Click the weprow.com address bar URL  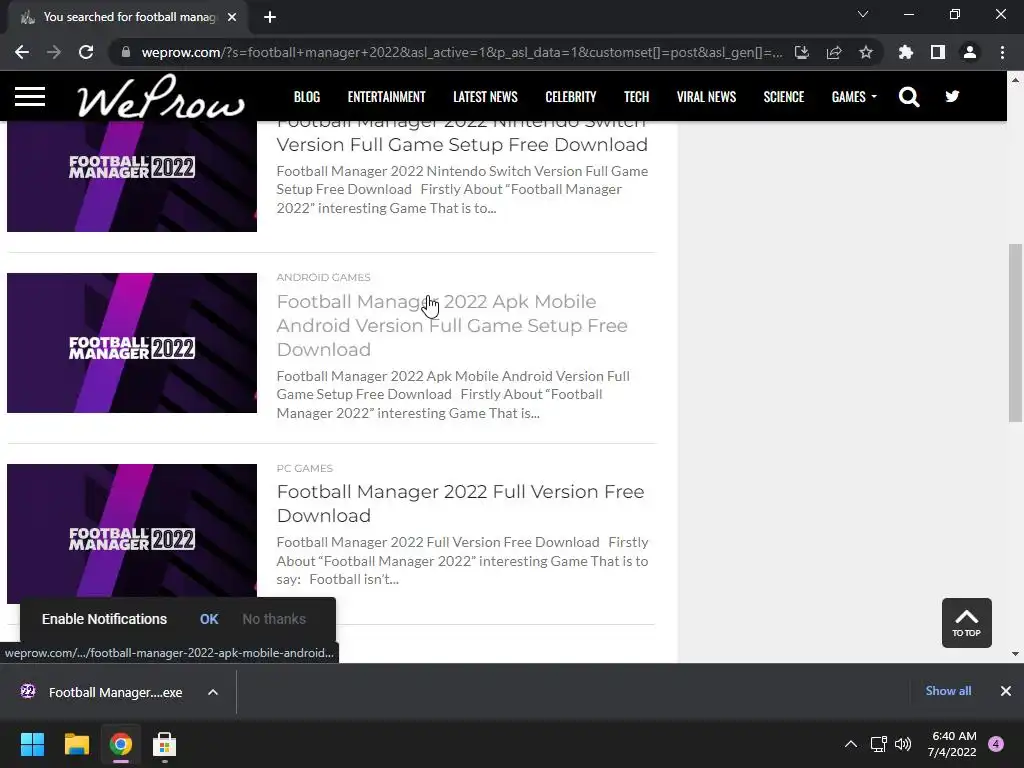pyautogui.click(x=462, y=52)
